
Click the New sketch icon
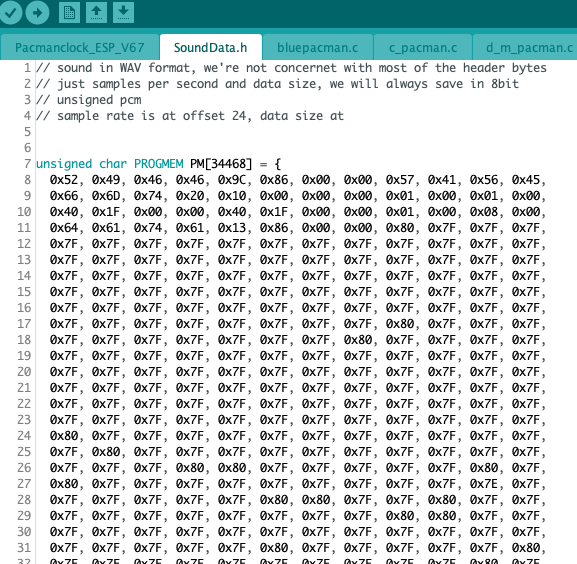click(x=69, y=13)
